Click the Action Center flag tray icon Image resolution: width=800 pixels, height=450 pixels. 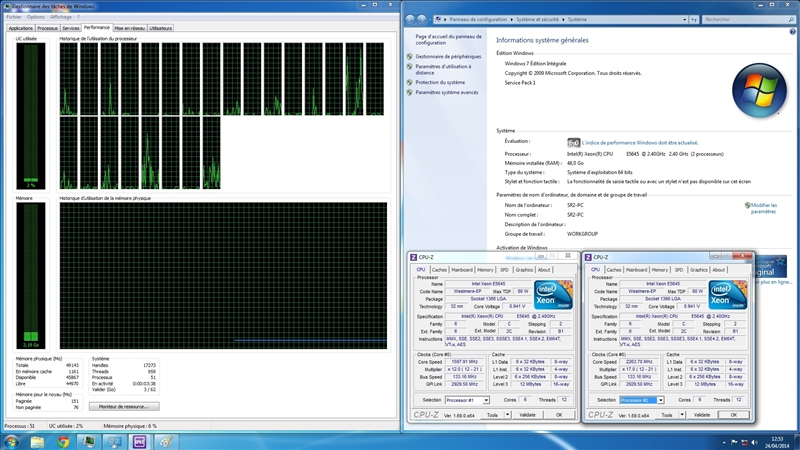[x=733, y=441]
